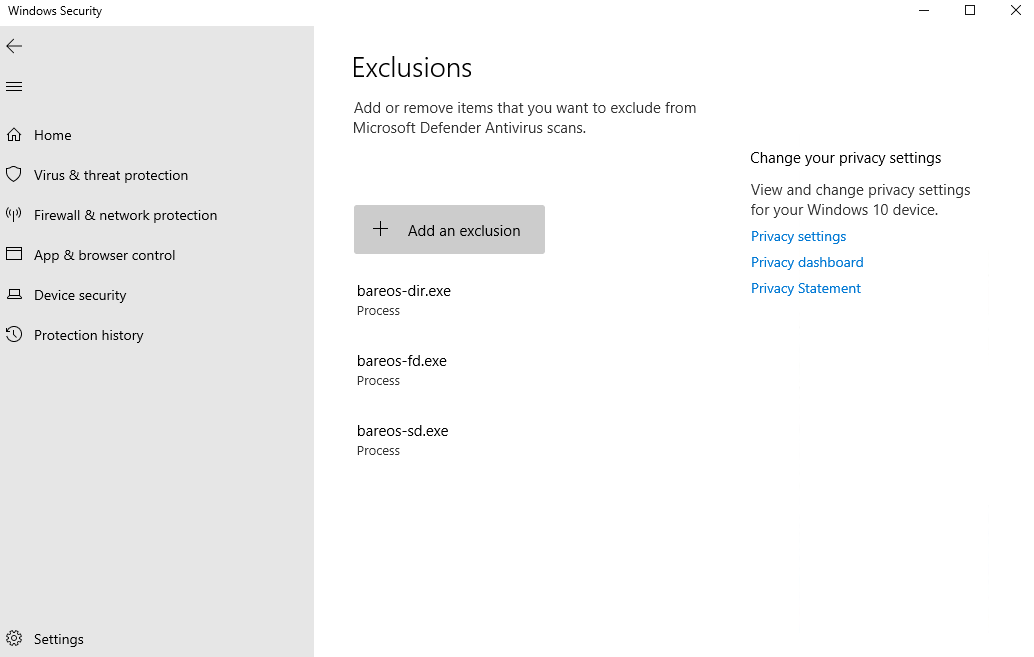
Task: Click the Virus & threat protection shield icon
Action: 14,174
